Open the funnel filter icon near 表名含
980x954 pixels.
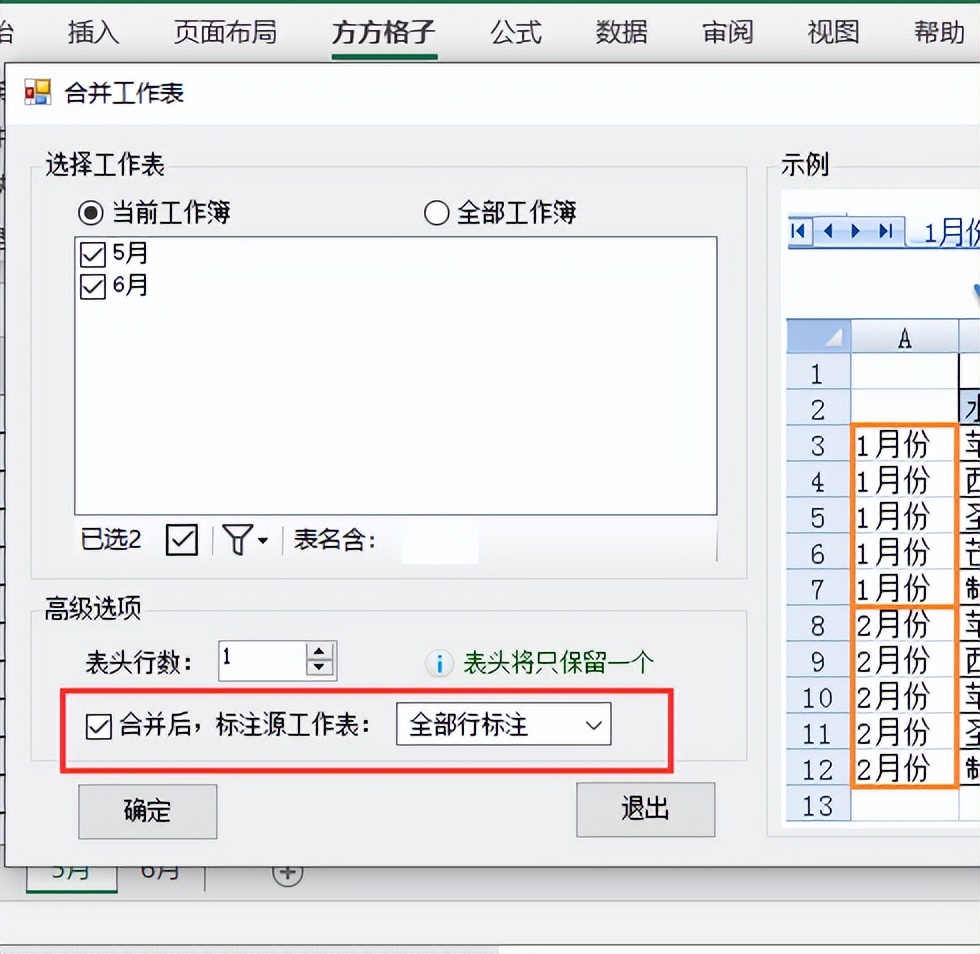[x=236, y=540]
